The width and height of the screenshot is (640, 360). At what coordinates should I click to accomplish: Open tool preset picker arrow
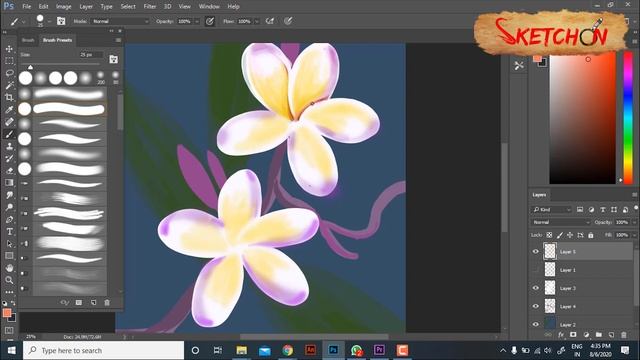tap(24, 21)
